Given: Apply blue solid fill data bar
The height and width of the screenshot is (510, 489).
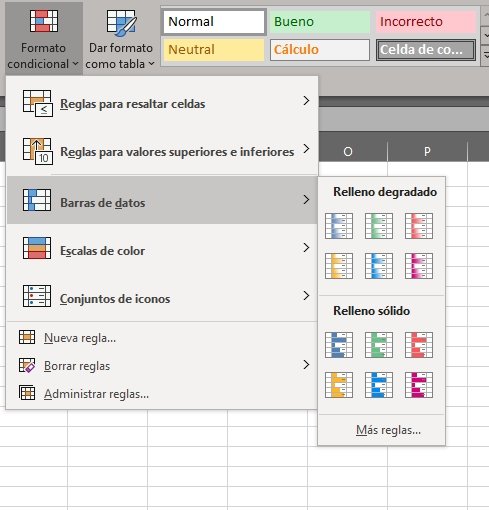Looking at the screenshot, I should [339, 345].
